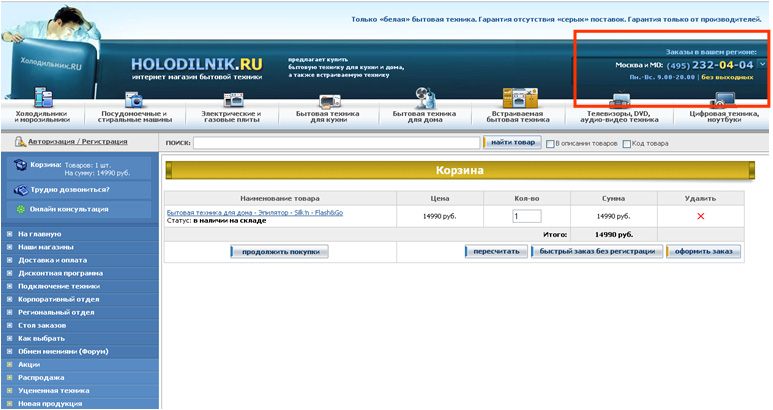Open digital tech and laptops category icon
The width and height of the screenshot is (773, 410).
point(723,100)
